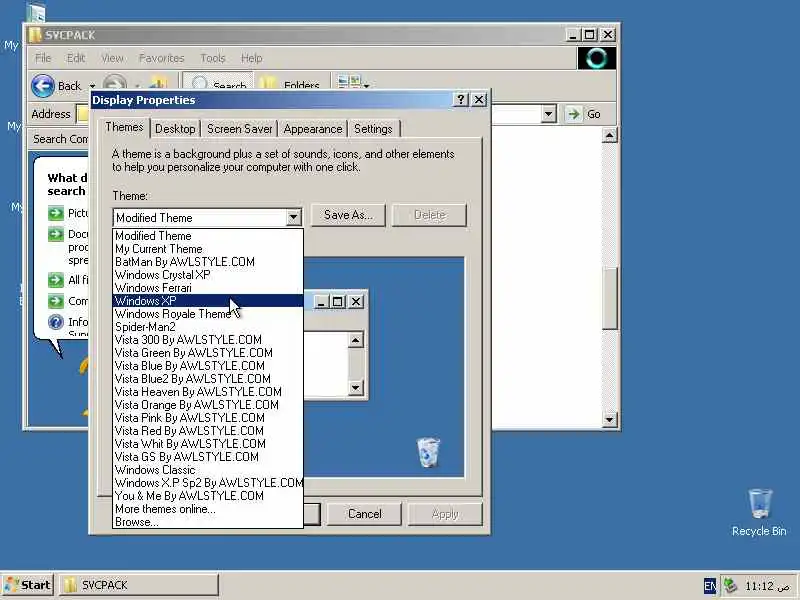Screen dimensions: 800x600
Task: Select the Themes tab
Action: coord(124,128)
